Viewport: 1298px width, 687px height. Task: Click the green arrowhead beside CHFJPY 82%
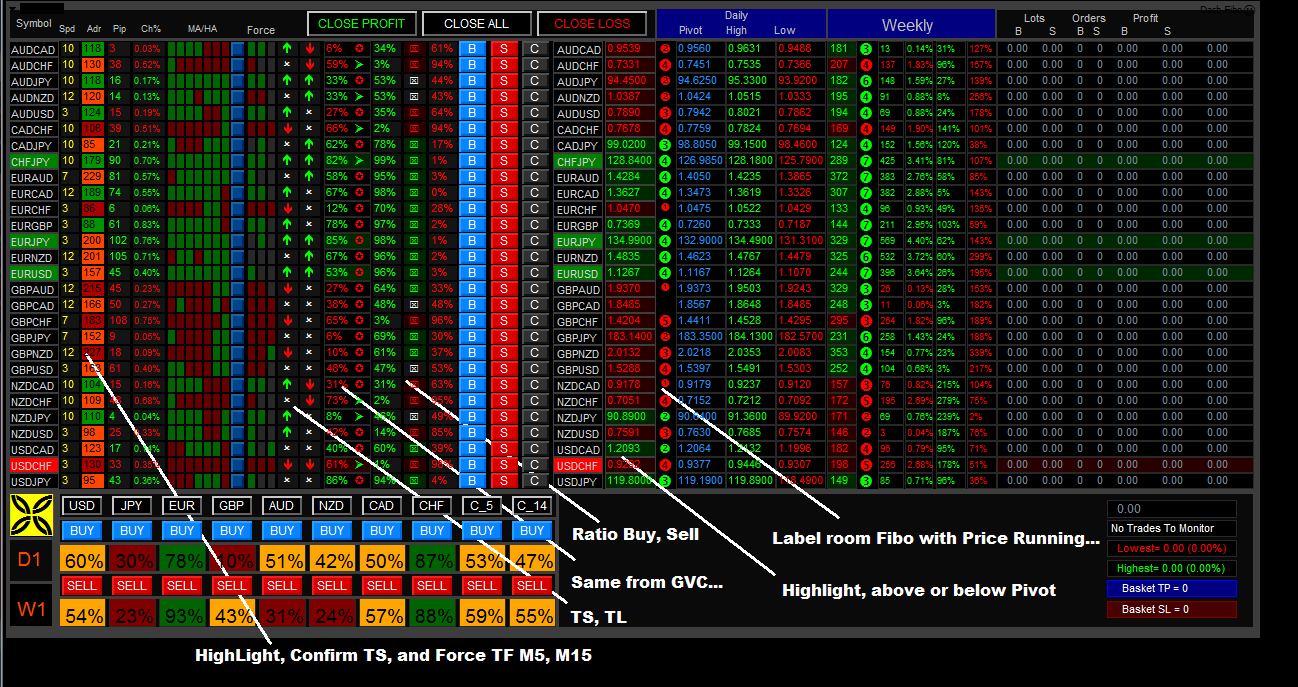[x=357, y=161]
